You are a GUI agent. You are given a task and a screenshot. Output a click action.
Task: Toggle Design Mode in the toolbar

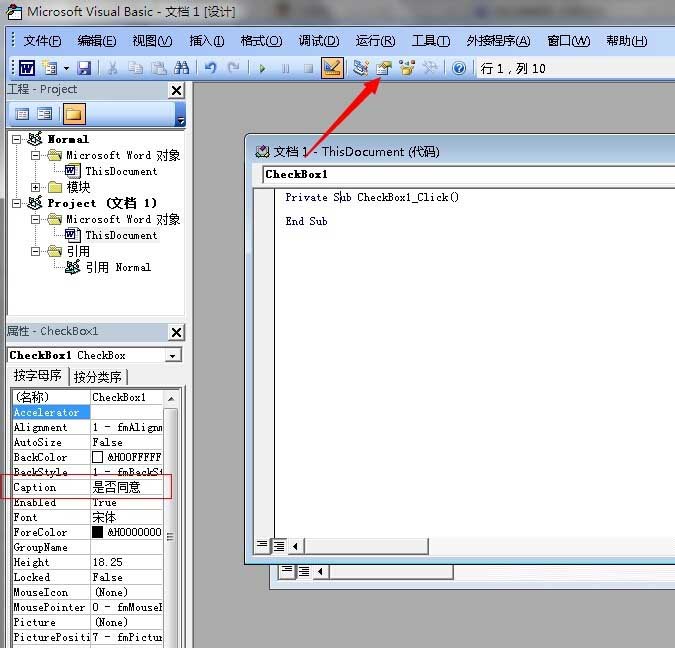pos(332,68)
